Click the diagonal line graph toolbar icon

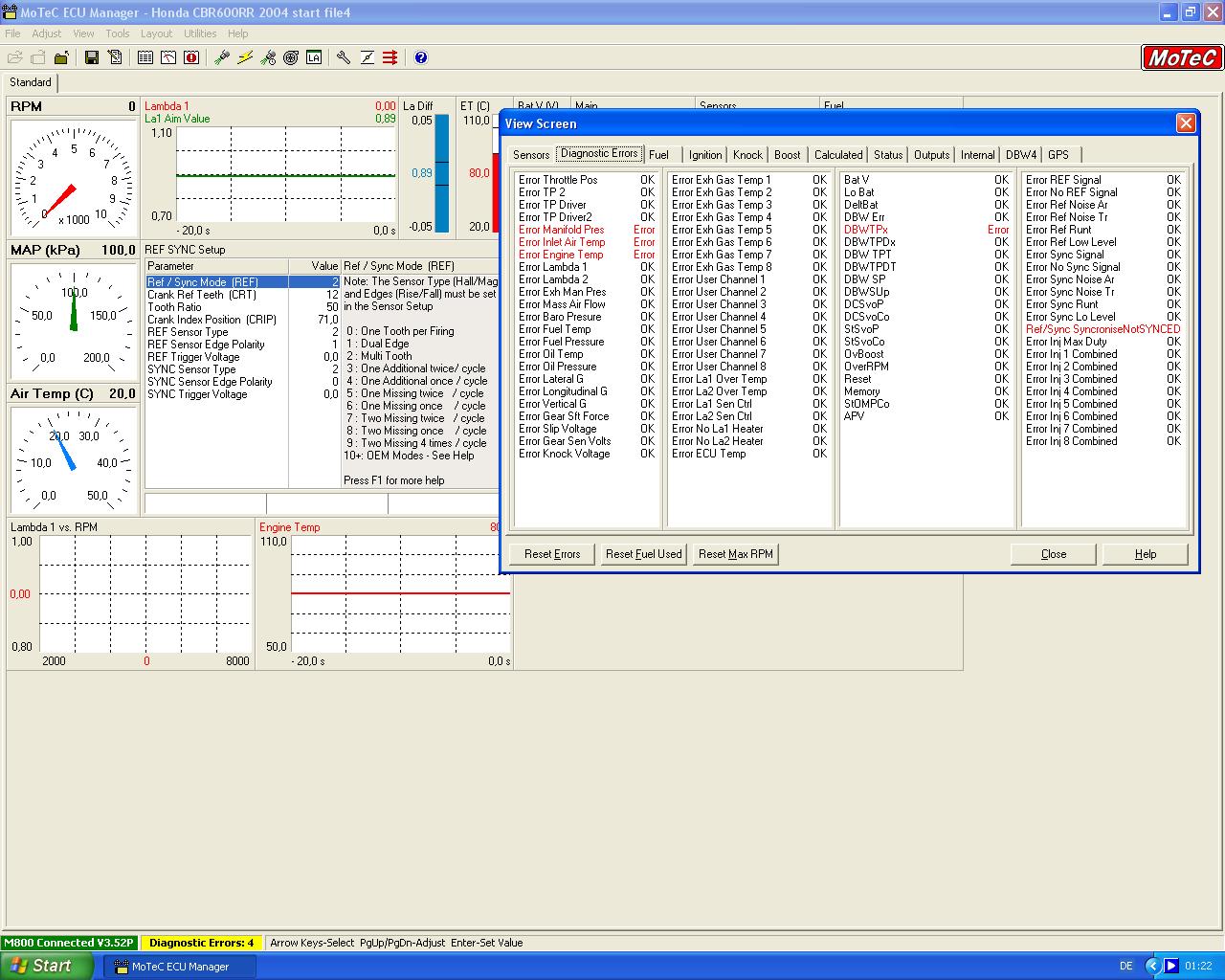(x=367, y=57)
